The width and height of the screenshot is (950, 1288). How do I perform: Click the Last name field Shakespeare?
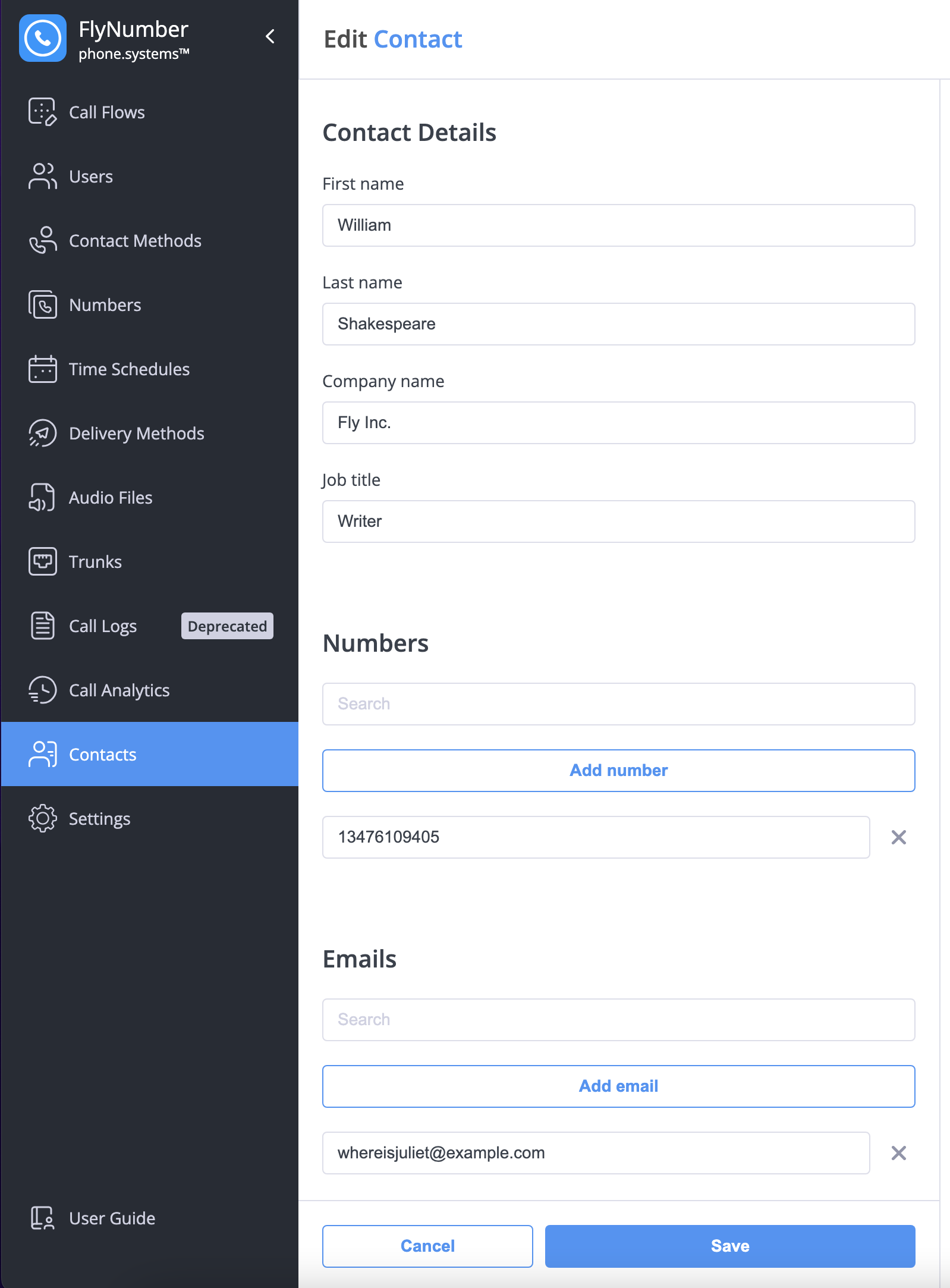[x=619, y=324]
